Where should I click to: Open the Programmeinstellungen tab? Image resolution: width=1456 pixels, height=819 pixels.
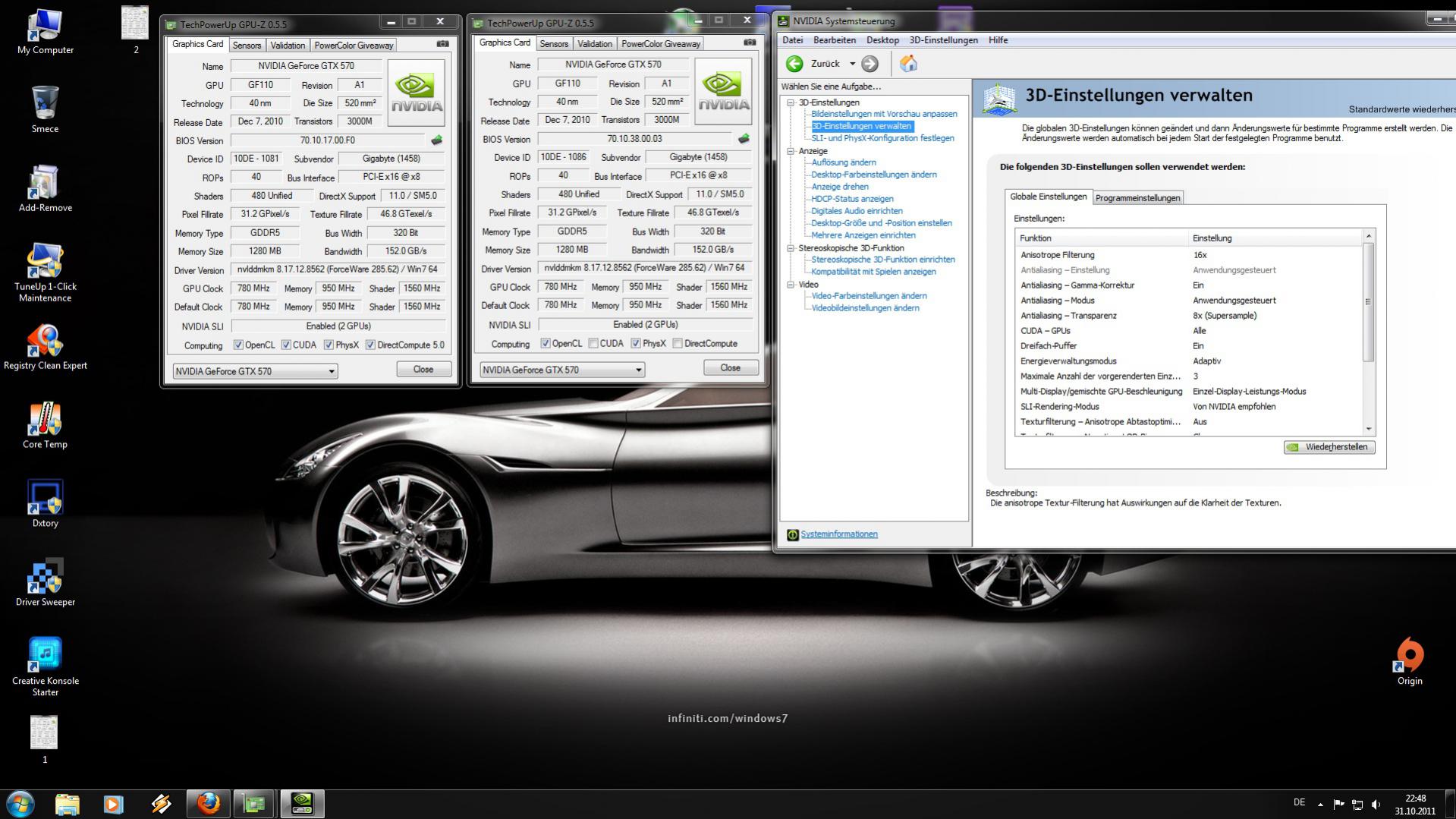click(1137, 198)
